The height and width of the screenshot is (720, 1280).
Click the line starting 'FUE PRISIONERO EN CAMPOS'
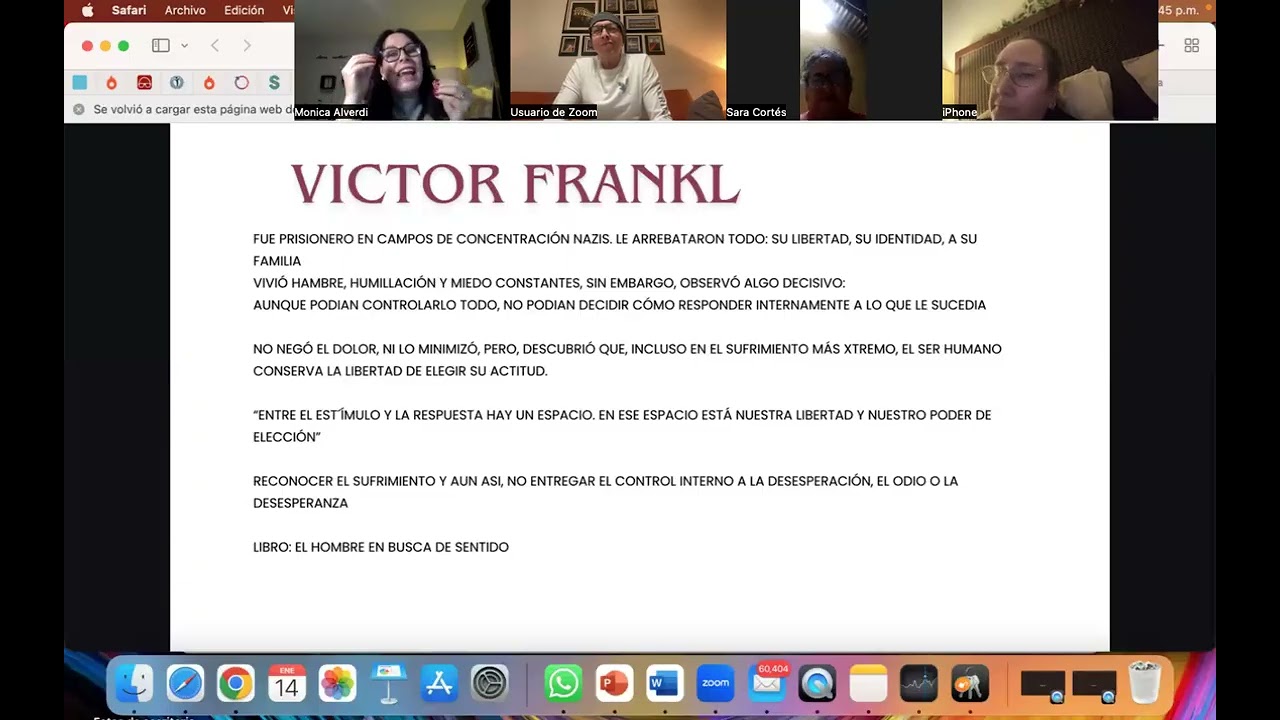click(x=615, y=250)
